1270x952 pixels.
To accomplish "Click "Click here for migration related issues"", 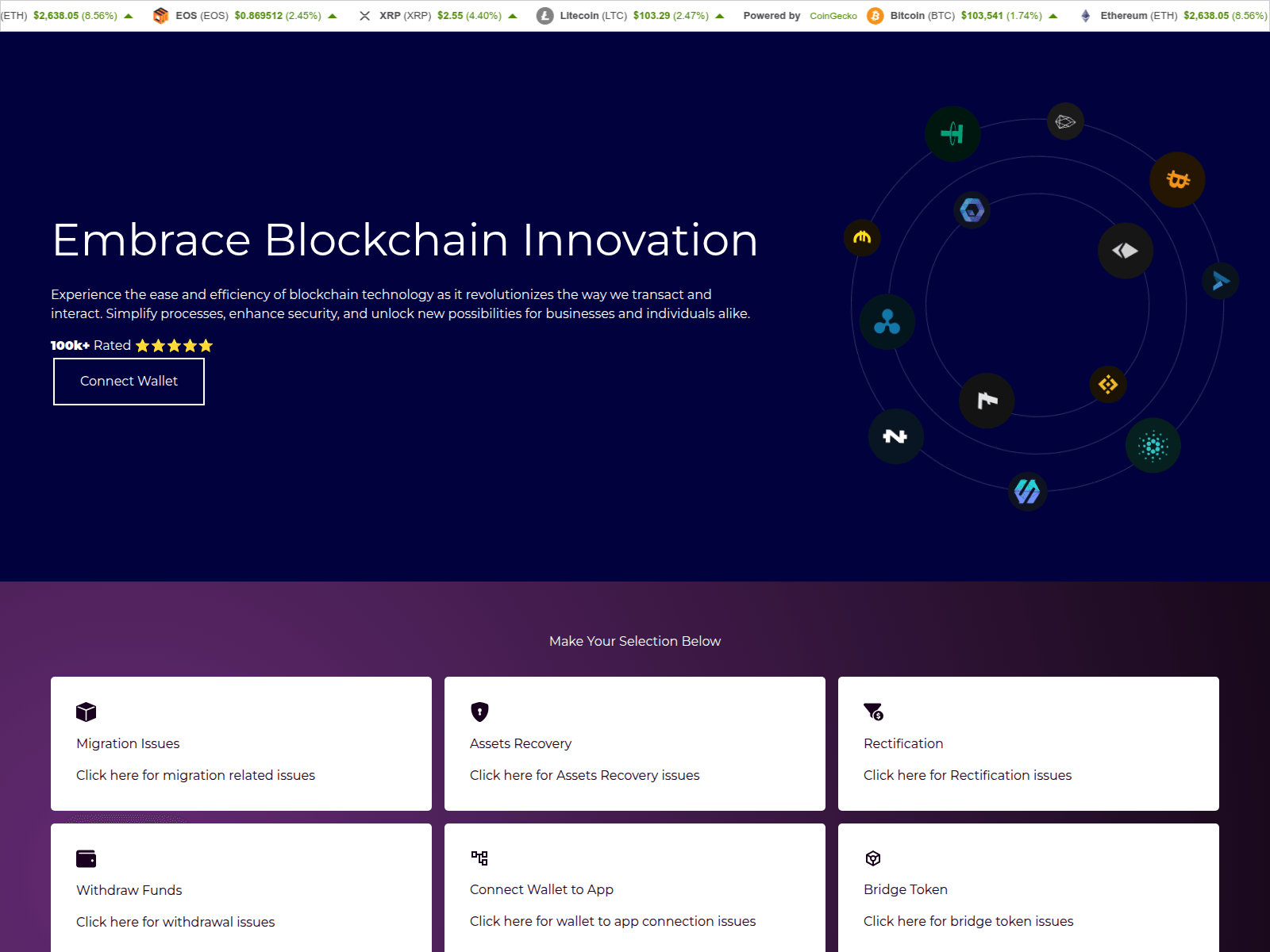I will click(195, 775).
